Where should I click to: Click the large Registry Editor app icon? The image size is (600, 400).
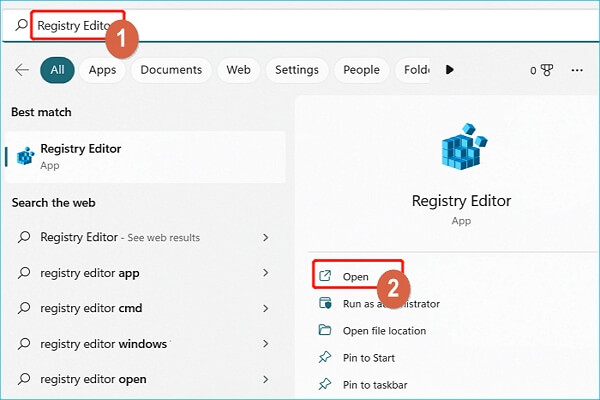tap(464, 146)
